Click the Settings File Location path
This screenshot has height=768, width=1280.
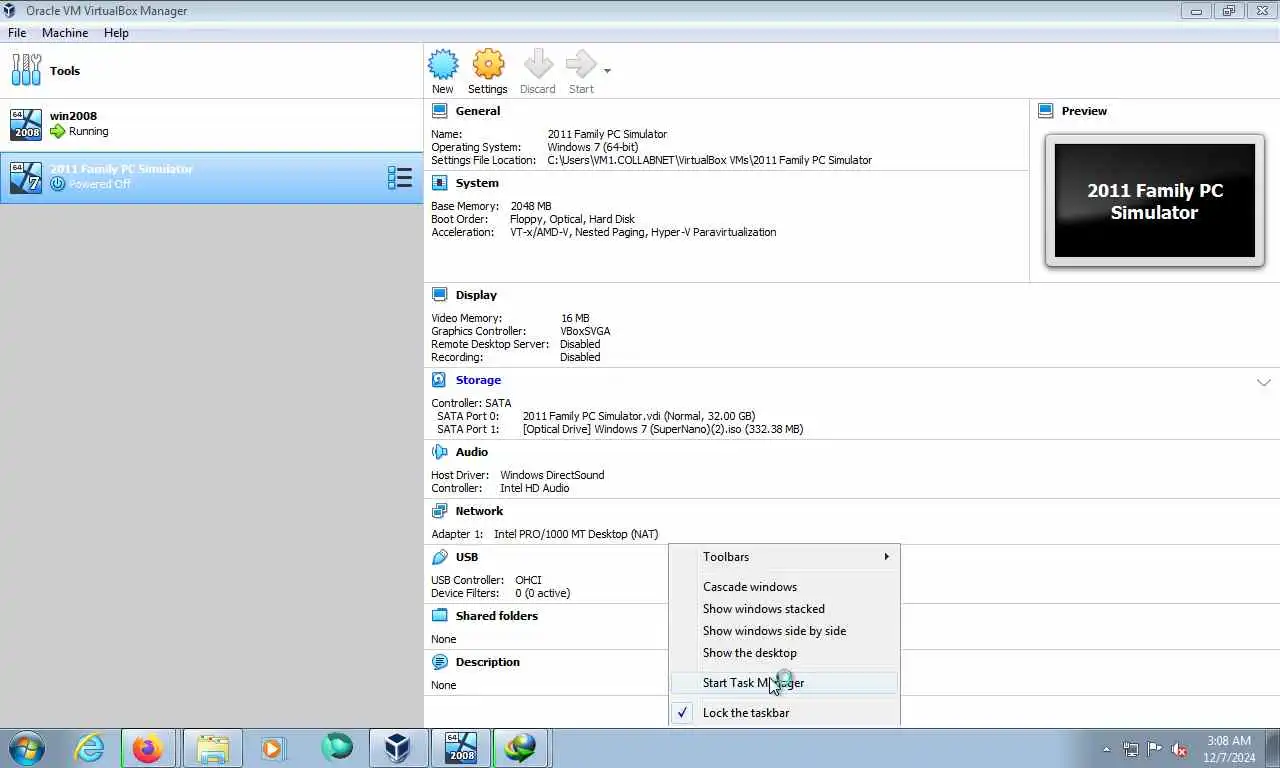(709, 160)
